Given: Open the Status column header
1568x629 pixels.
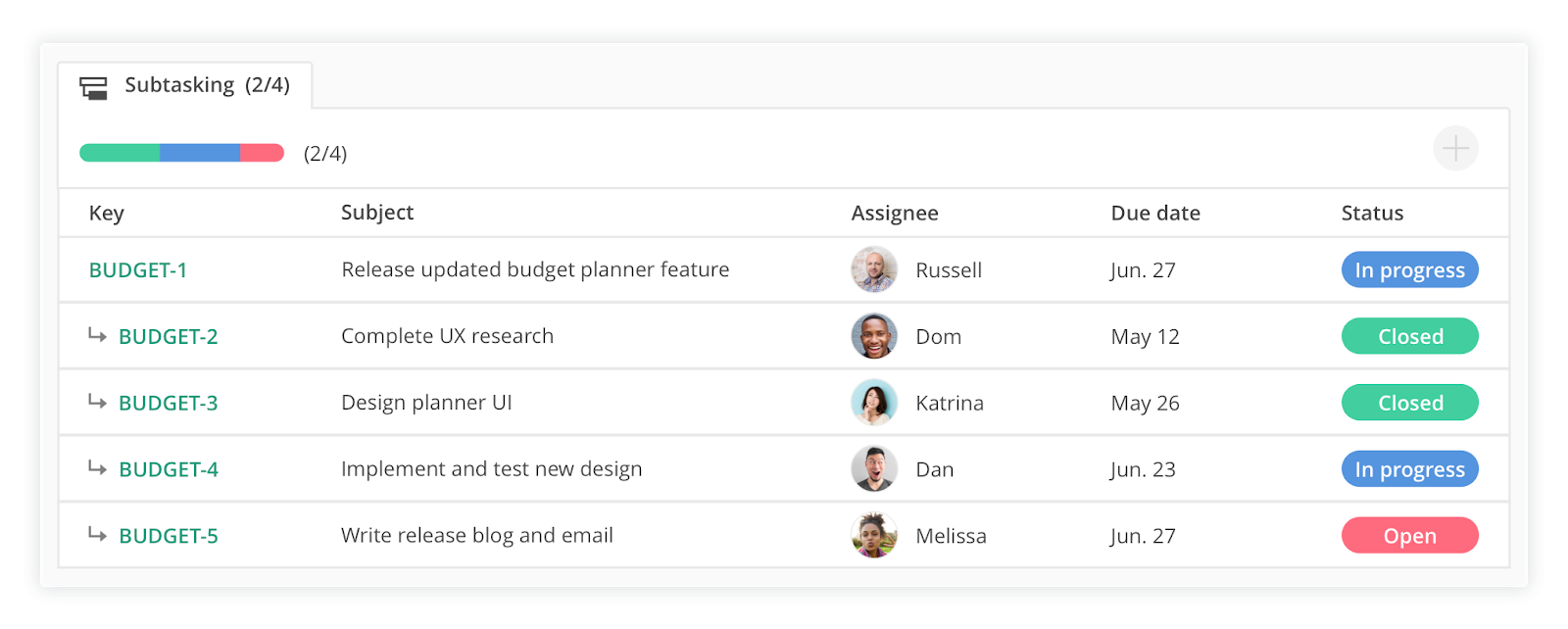Looking at the screenshot, I should coord(1372,213).
